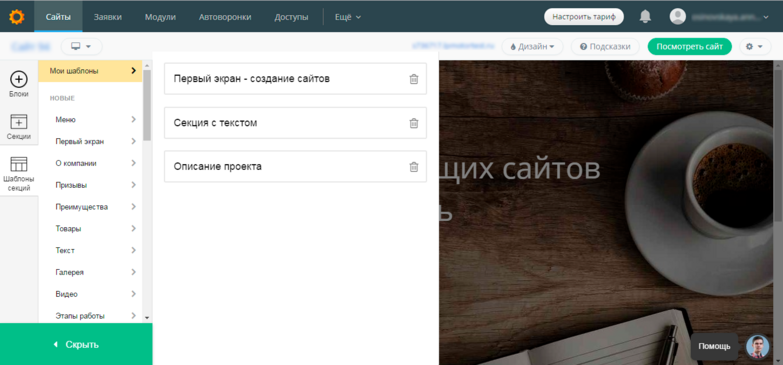The width and height of the screenshot is (783, 365).
Task: Click the Настроить тариф button
Action: [584, 16]
